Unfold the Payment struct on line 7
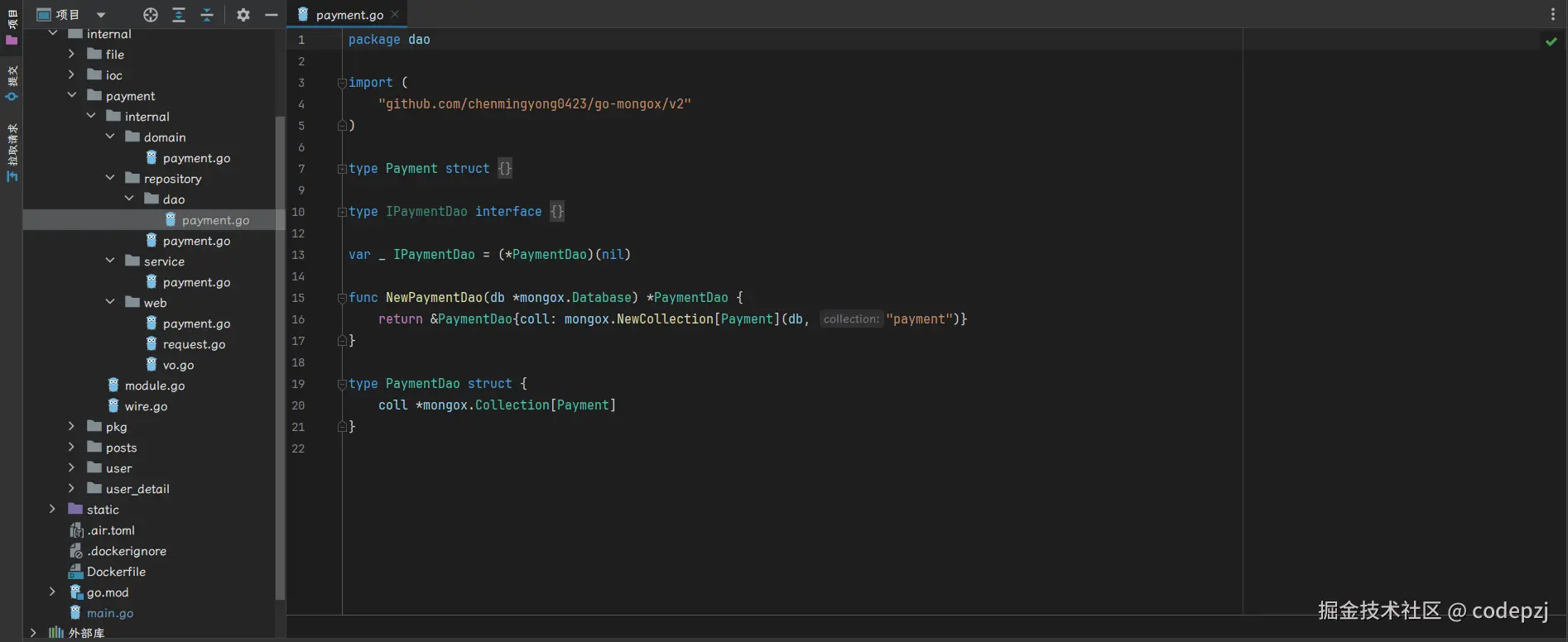This screenshot has height=642, width=1568. (x=342, y=169)
